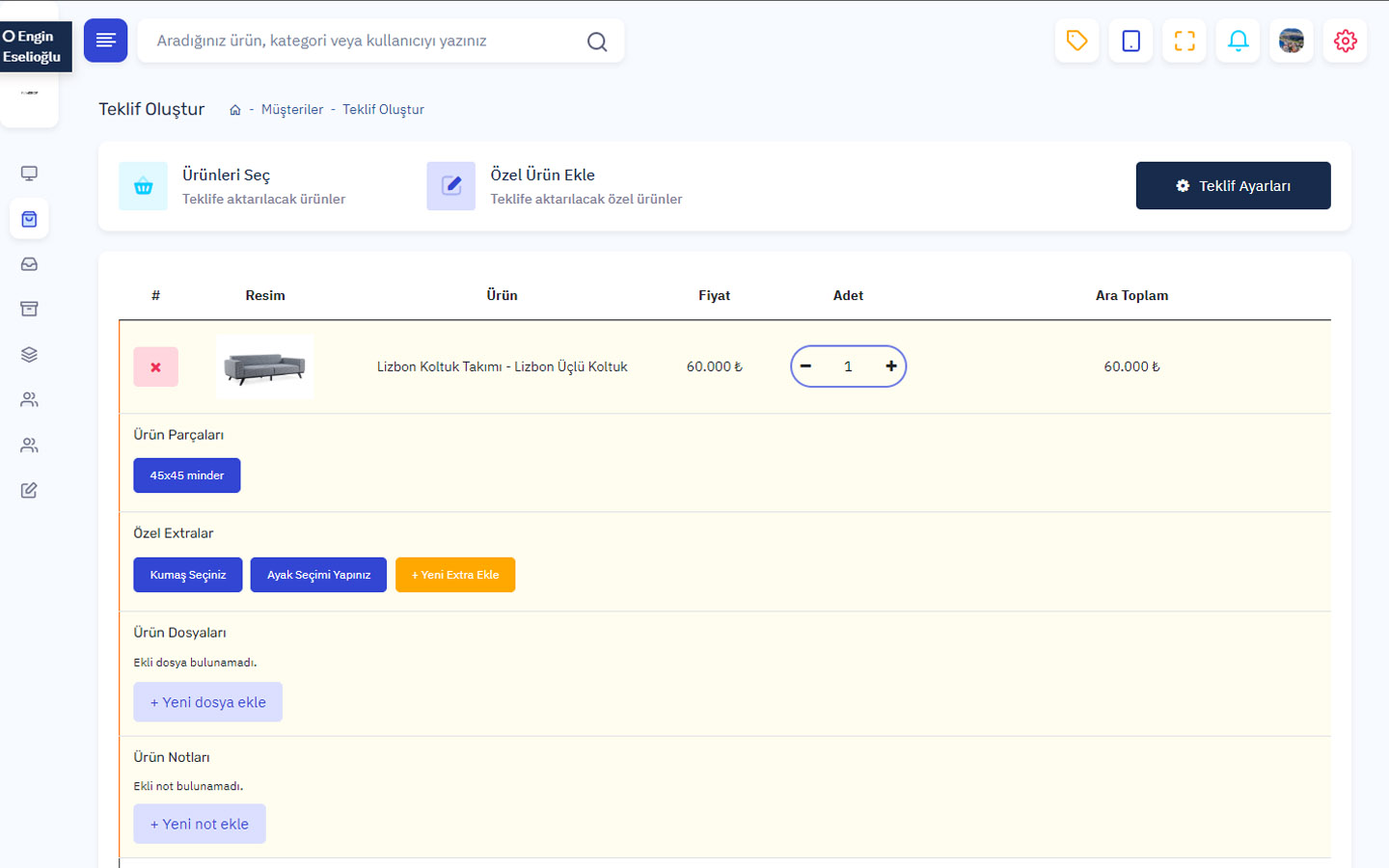Image resolution: width=1389 pixels, height=868 pixels.
Task: Click the Ürün Notları section label
Action: (x=172, y=757)
